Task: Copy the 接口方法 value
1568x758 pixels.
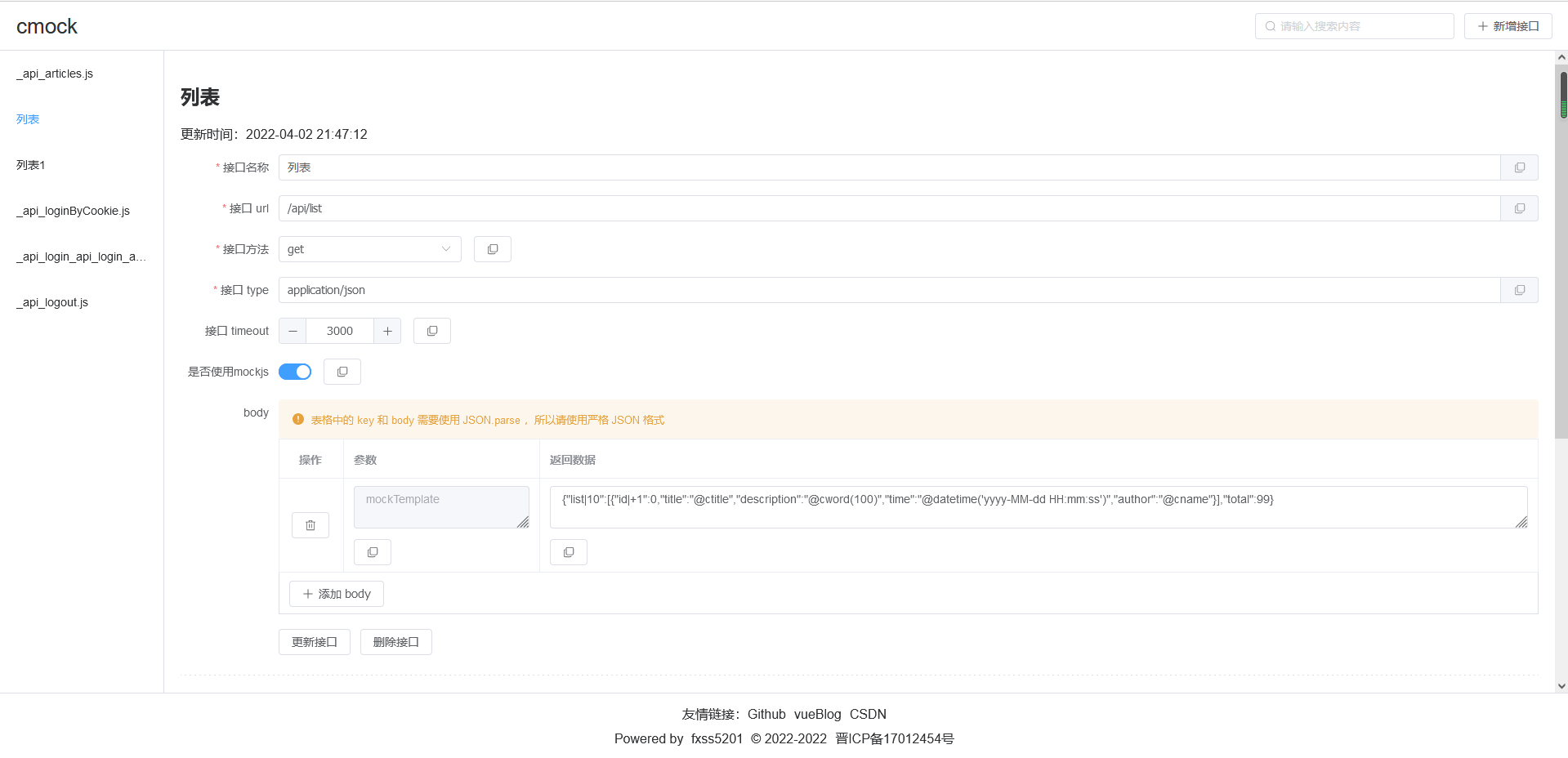Action: 493,249
